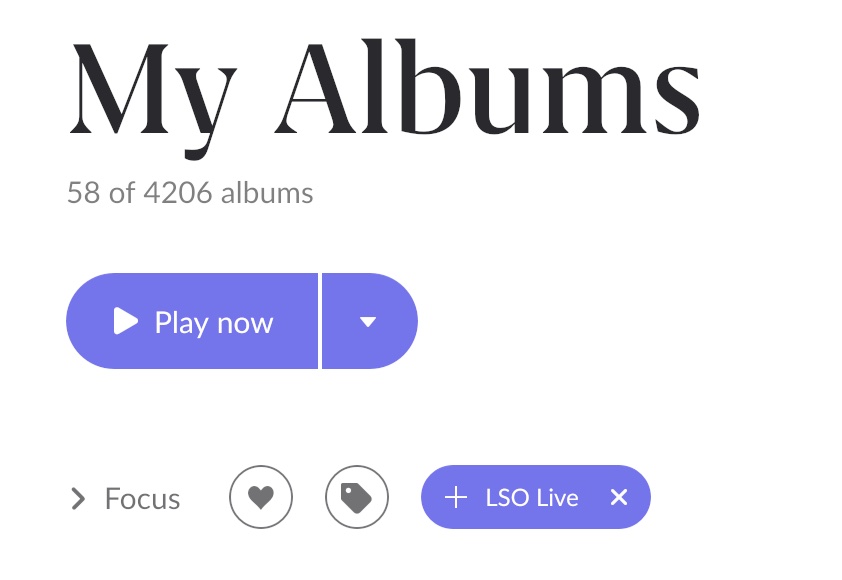Viewport: 842px width, 580px height.
Task: Click the word LSO in the filter chip
Action: click(507, 498)
